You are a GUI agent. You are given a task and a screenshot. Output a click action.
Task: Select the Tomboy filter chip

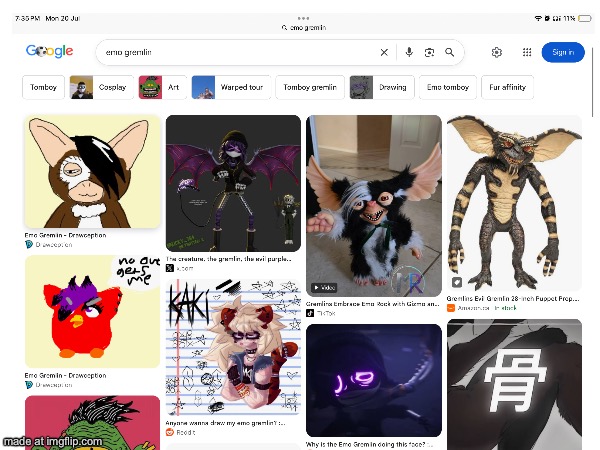43,87
